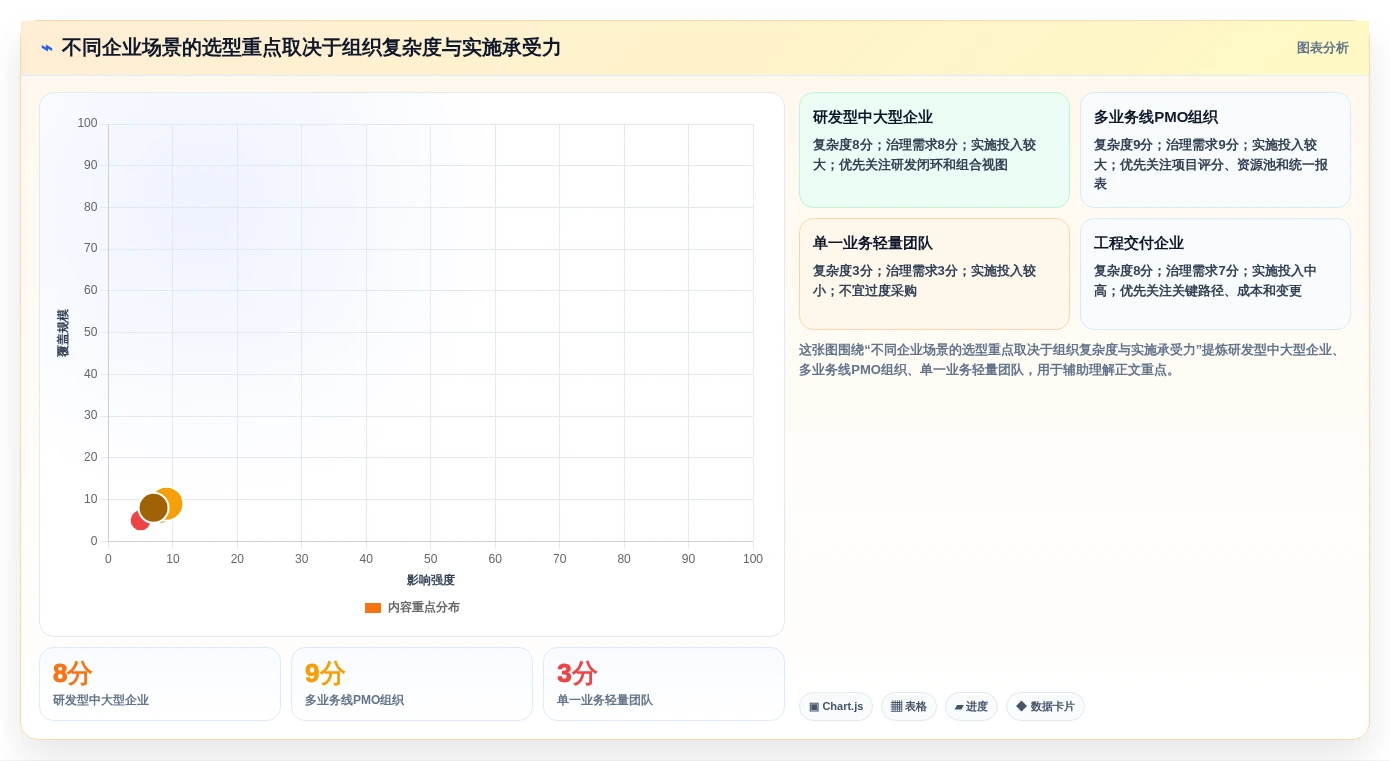
Task: Select the 9分 多业务线PMO组织 stat card
Action: 412,684
